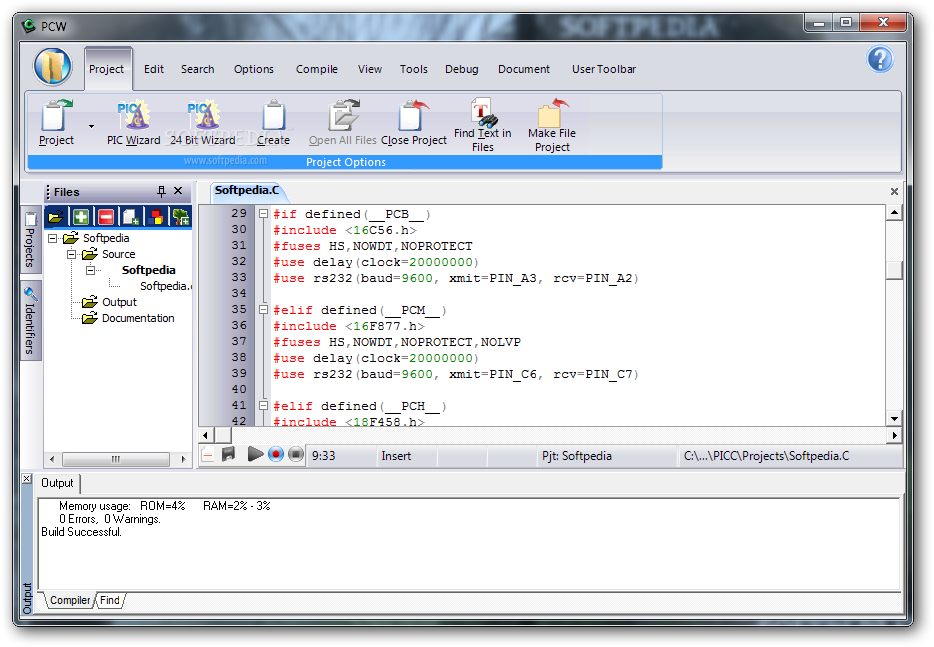Image resolution: width=934 pixels, height=647 pixels.
Task: Open the View ribbon tab
Action: [370, 69]
